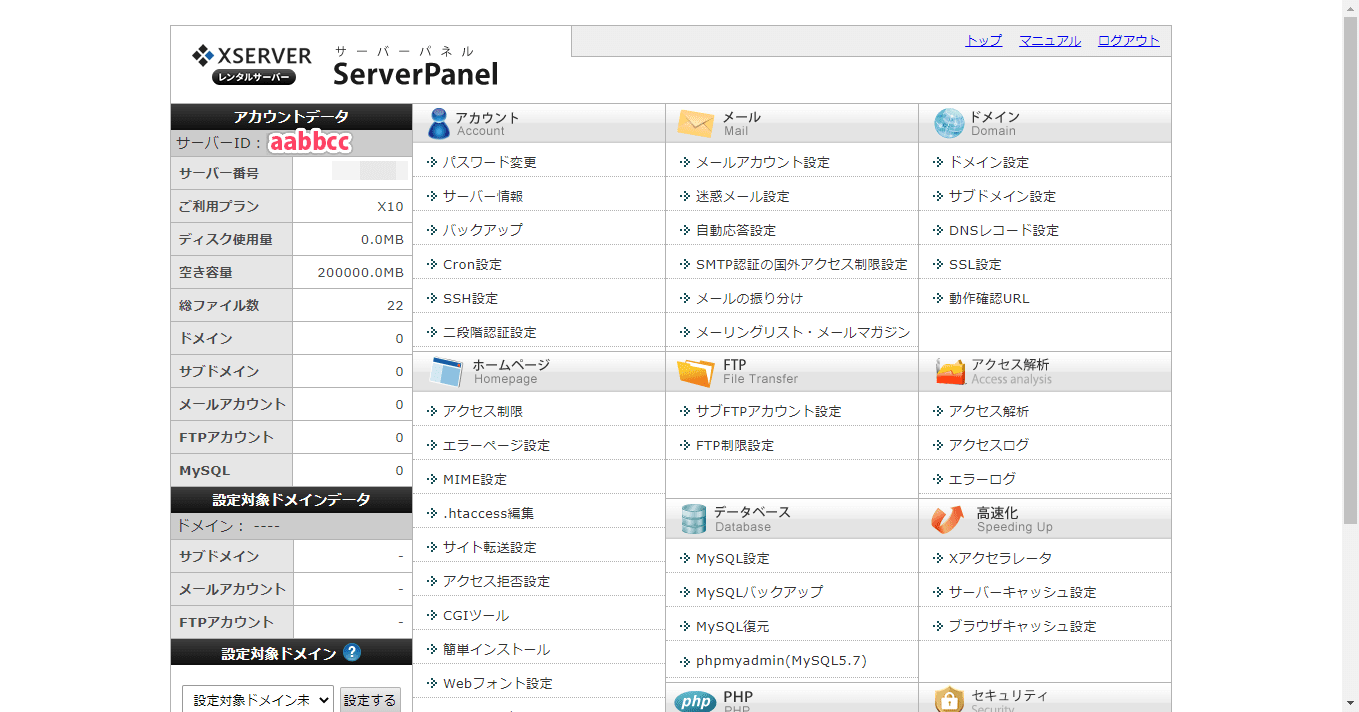
Task: Click the FTP folder icon
Action: tap(696, 371)
